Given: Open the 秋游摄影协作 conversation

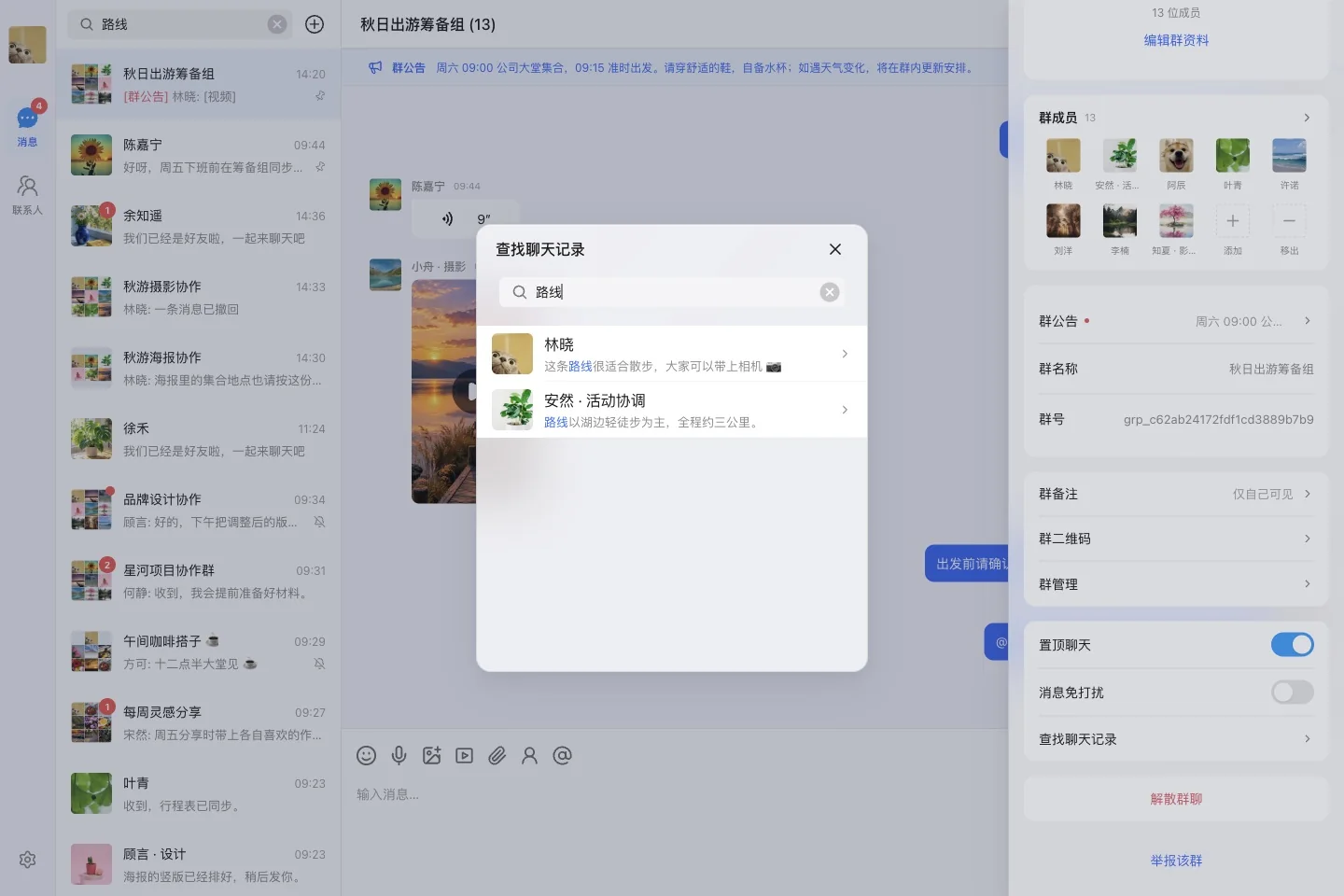Looking at the screenshot, I should (x=198, y=297).
